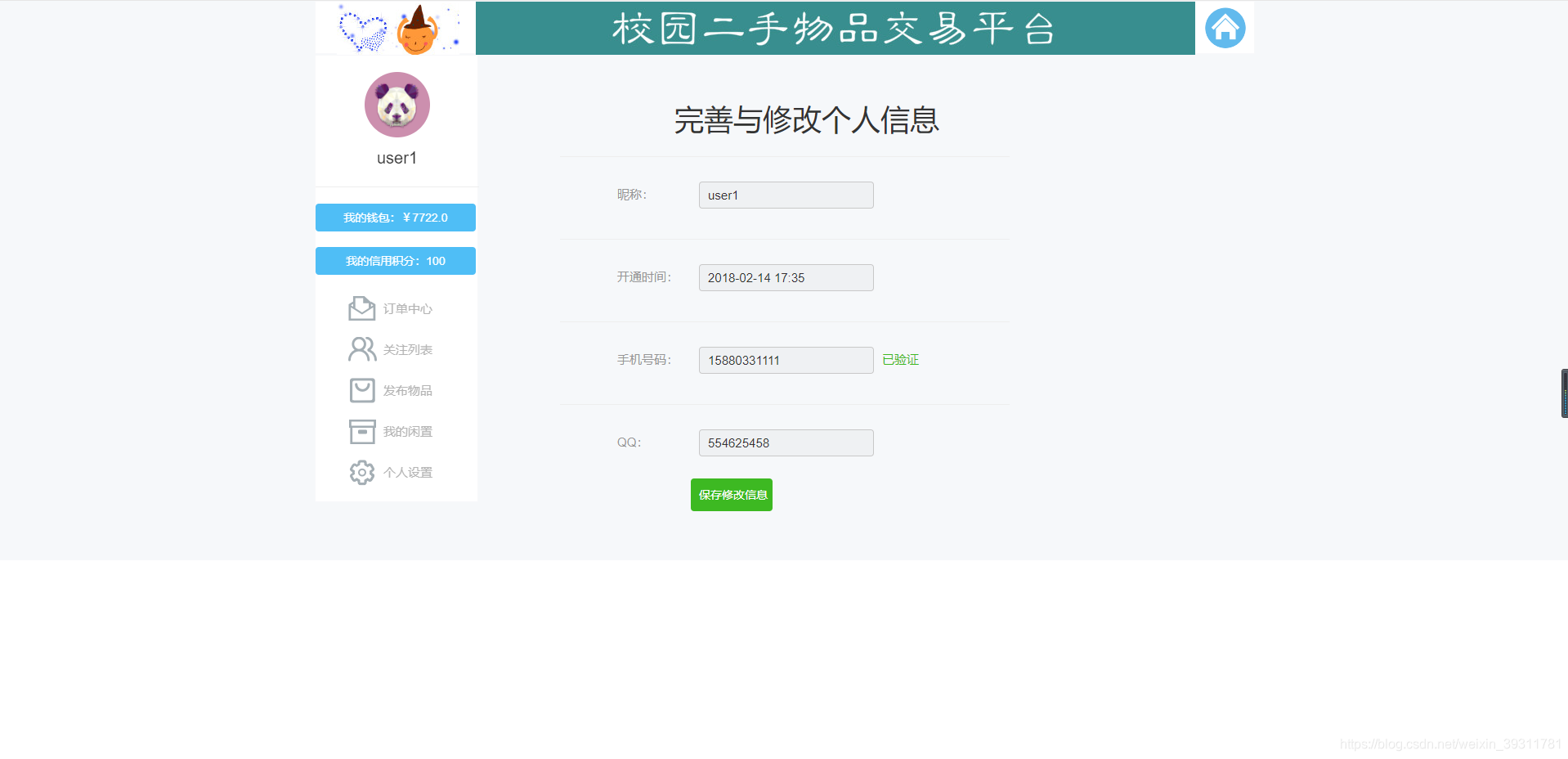
Task: Open 我的闲置 via the box icon
Action: point(361,431)
